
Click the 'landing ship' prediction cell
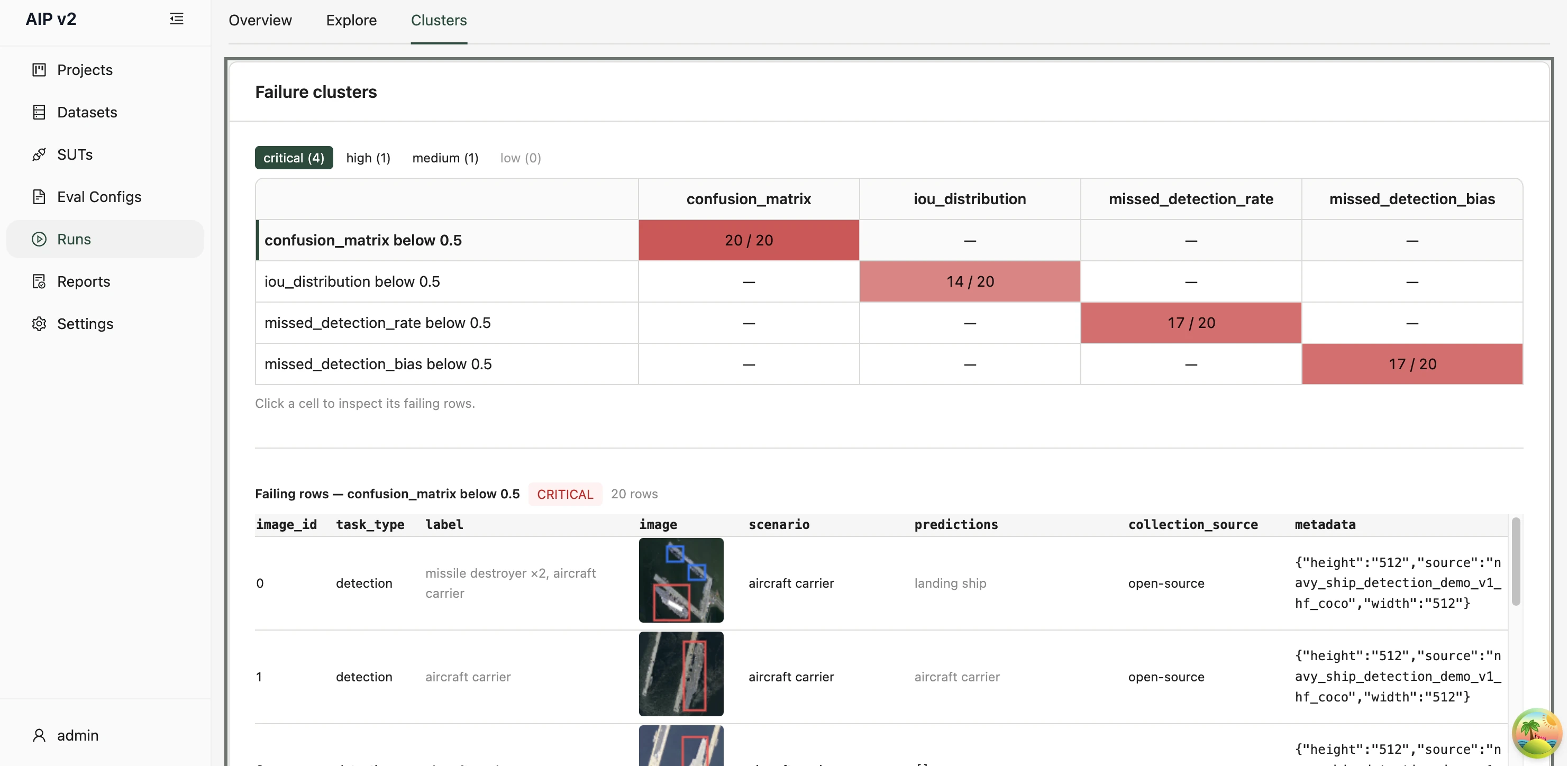click(x=950, y=583)
